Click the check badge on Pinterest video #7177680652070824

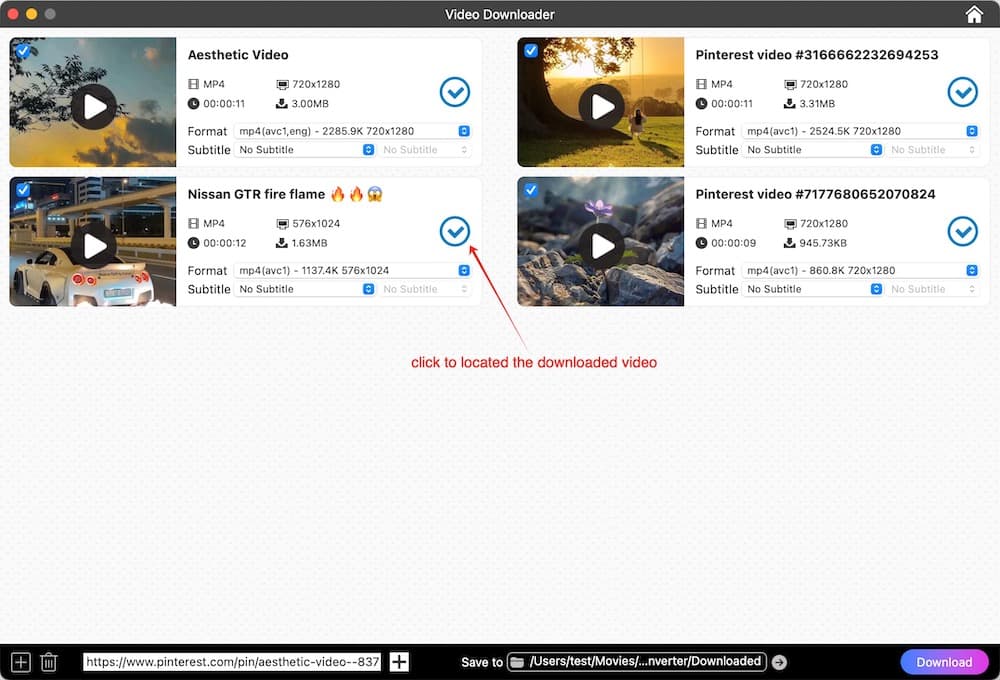pyautogui.click(x=962, y=231)
